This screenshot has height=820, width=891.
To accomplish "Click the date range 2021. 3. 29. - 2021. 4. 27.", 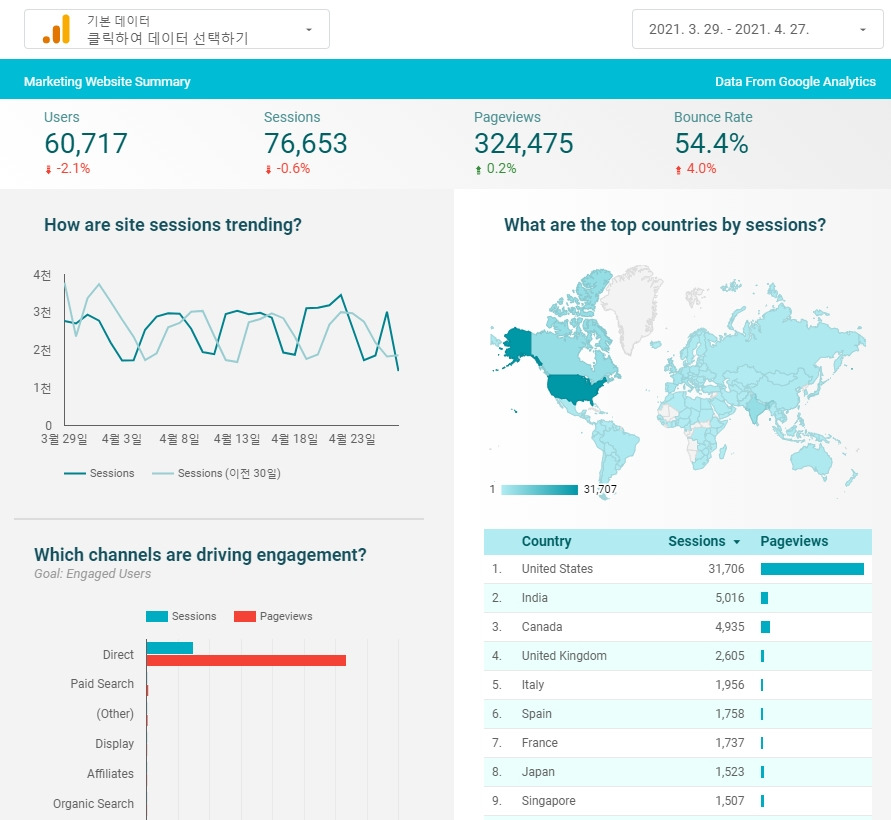I will pos(729,29).
